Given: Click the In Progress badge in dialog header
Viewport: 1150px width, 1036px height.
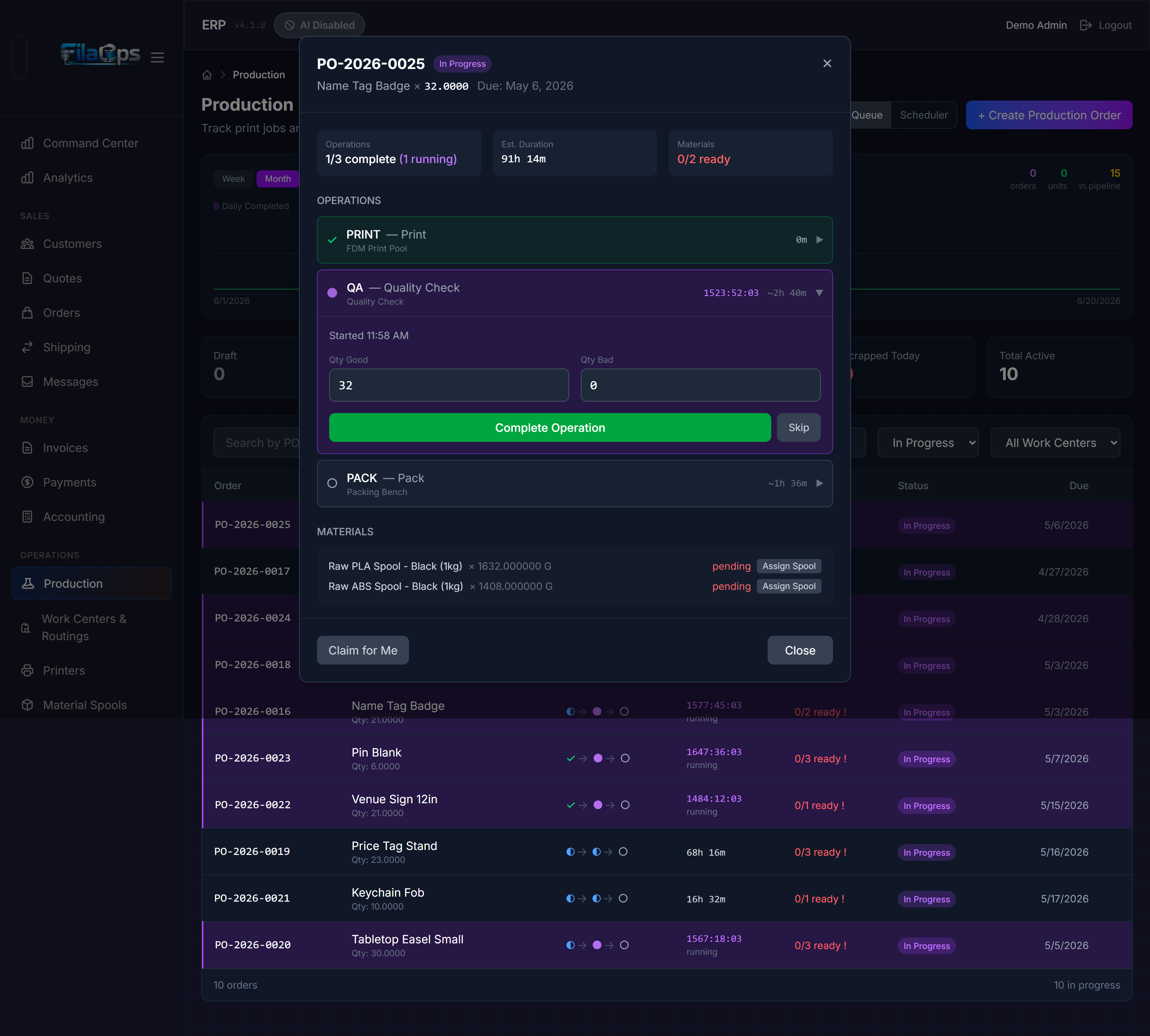Looking at the screenshot, I should [x=462, y=64].
